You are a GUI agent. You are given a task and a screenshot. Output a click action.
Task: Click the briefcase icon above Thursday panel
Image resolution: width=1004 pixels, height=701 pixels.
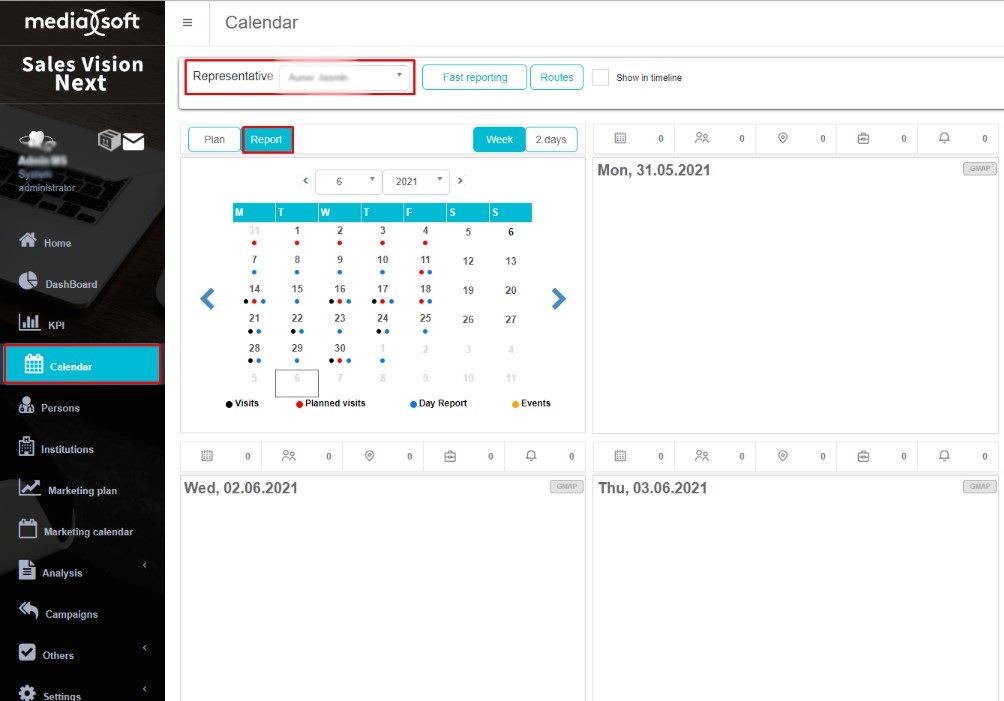[x=864, y=456]
